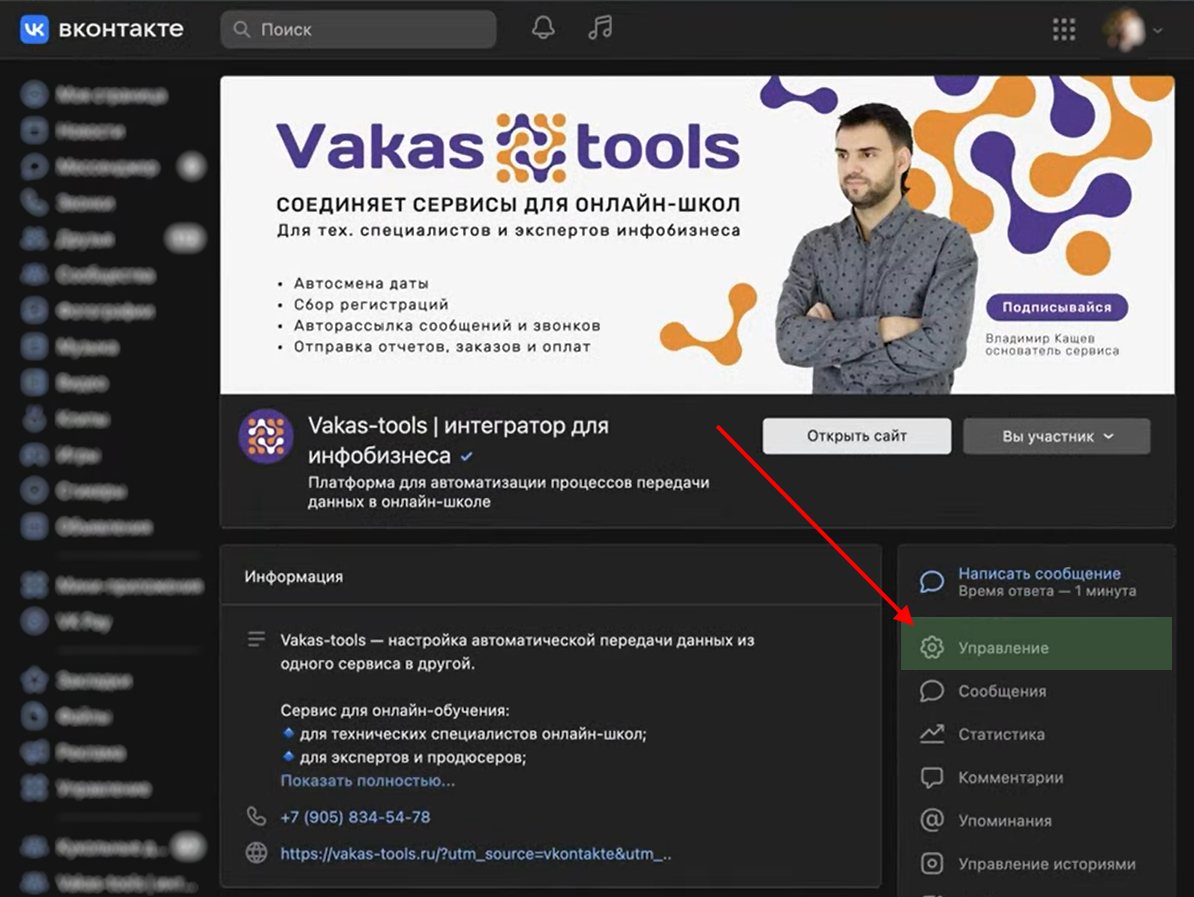Expand the Вы участник dropdown
The image size is (1194, 897).
[1056, 436]
